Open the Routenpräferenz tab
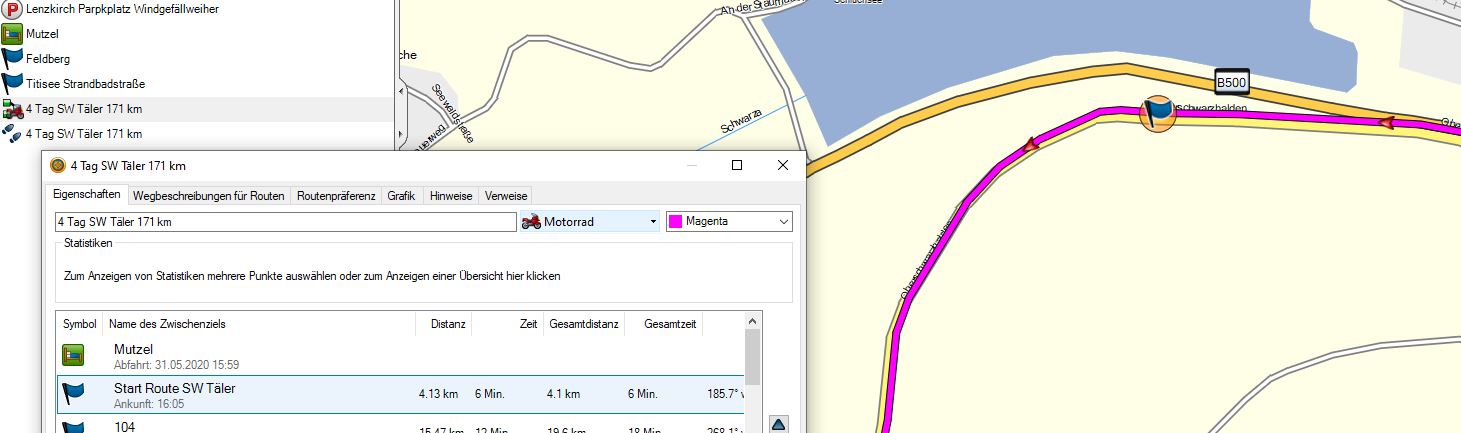 [336, 196]
